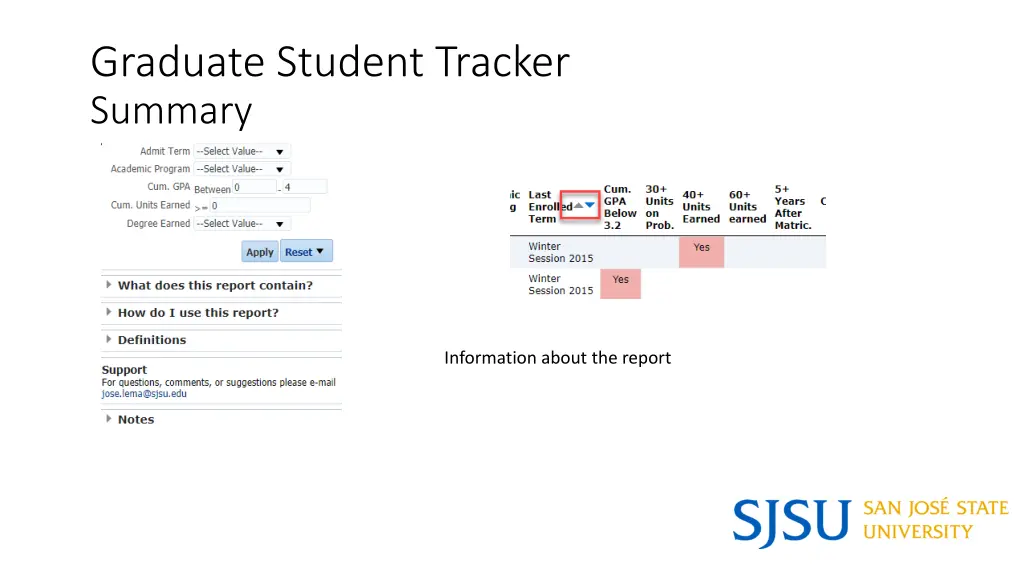
Task: Click the Reset button
Action: 306,251
